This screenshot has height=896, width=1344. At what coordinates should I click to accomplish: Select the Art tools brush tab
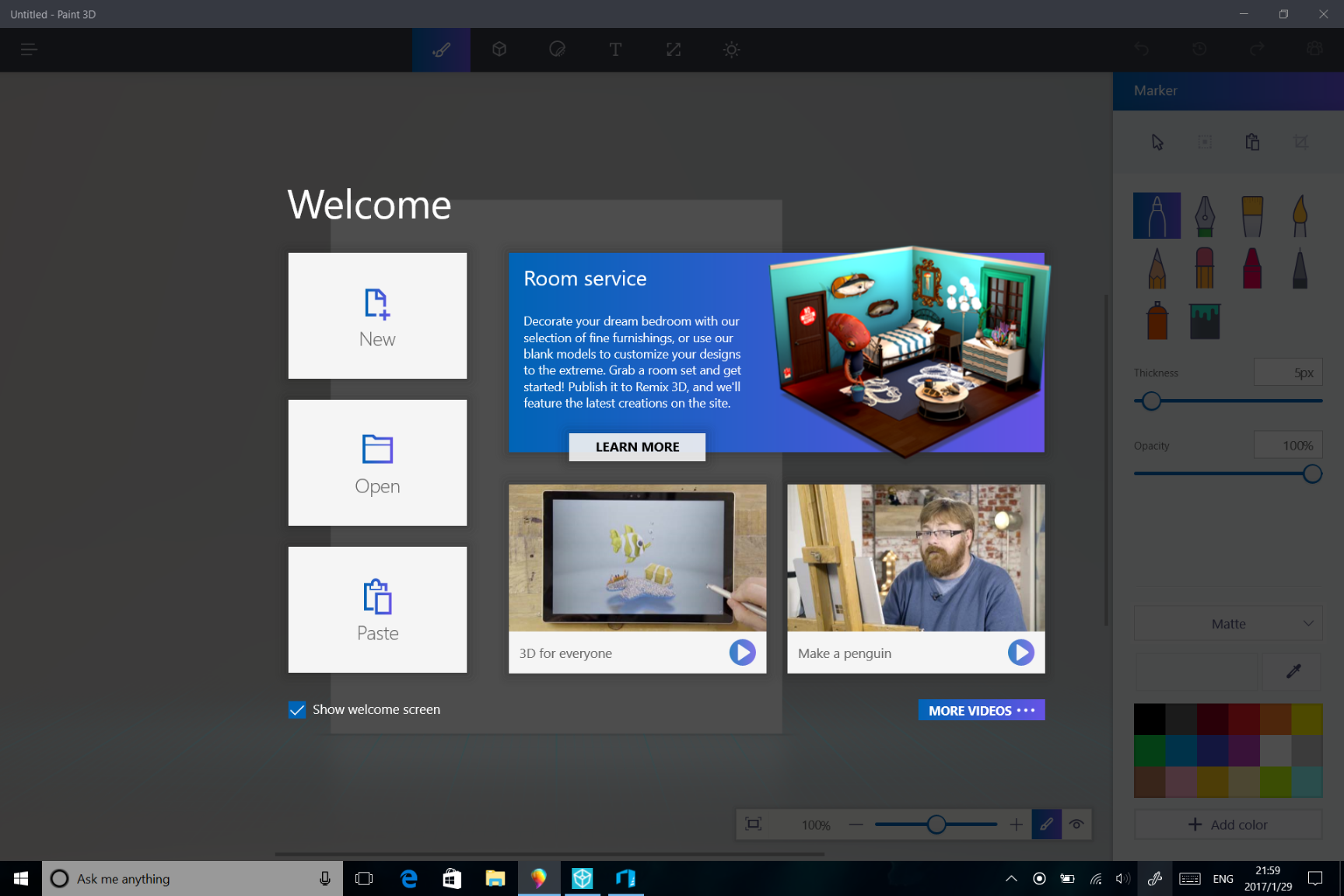pyautogui.click(x=441, y=50)
